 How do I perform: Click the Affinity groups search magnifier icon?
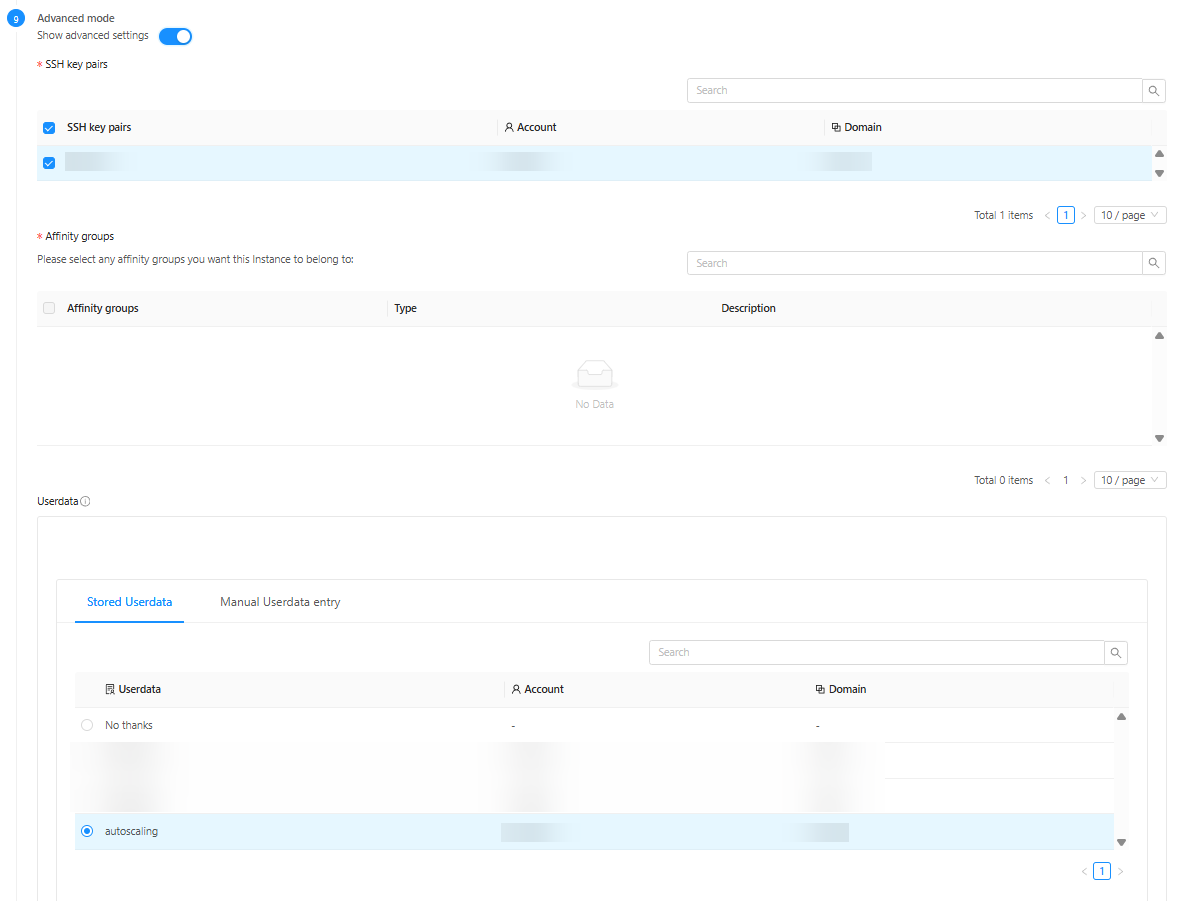1154,263
